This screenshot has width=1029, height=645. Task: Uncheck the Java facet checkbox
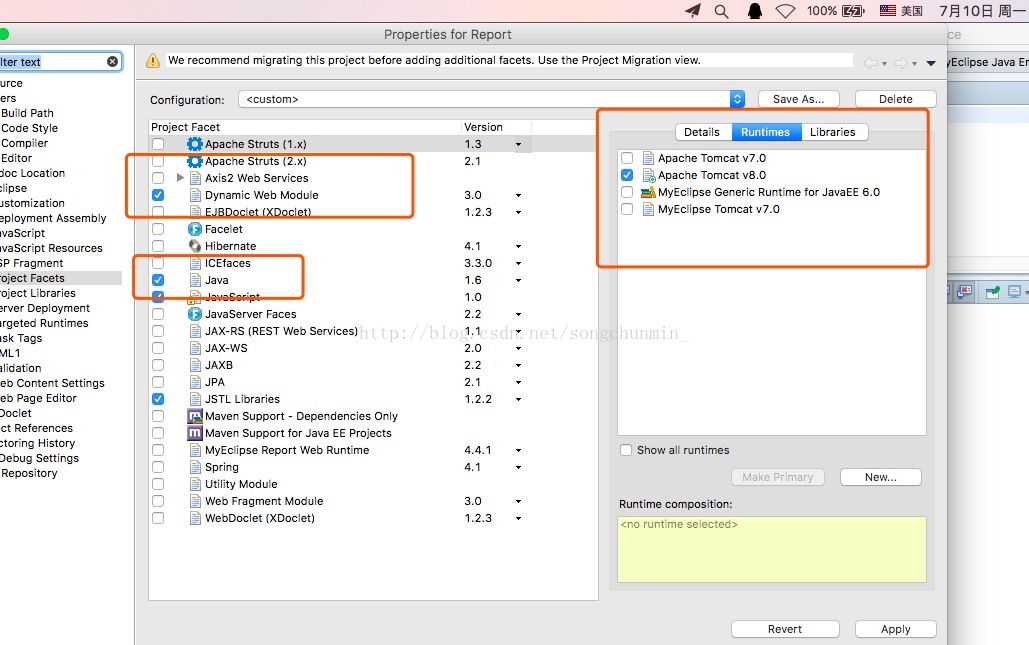point(158,280)
